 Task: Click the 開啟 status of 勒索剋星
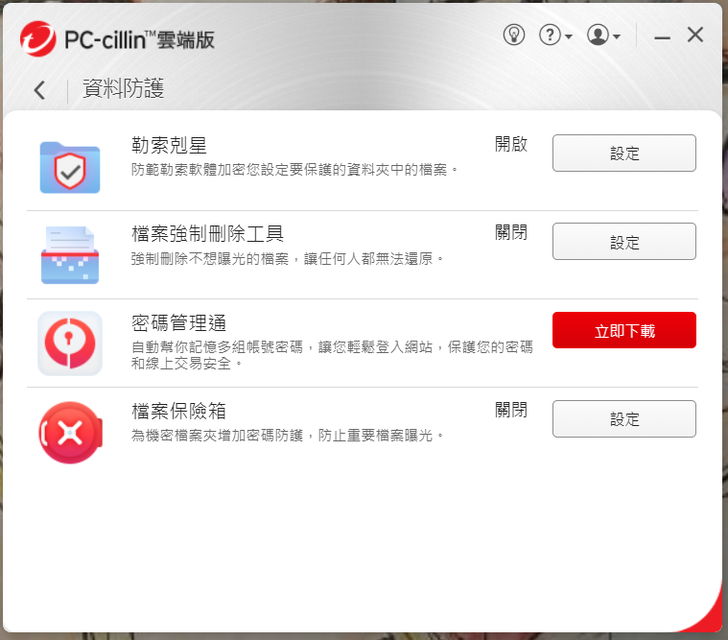[511, 144]
